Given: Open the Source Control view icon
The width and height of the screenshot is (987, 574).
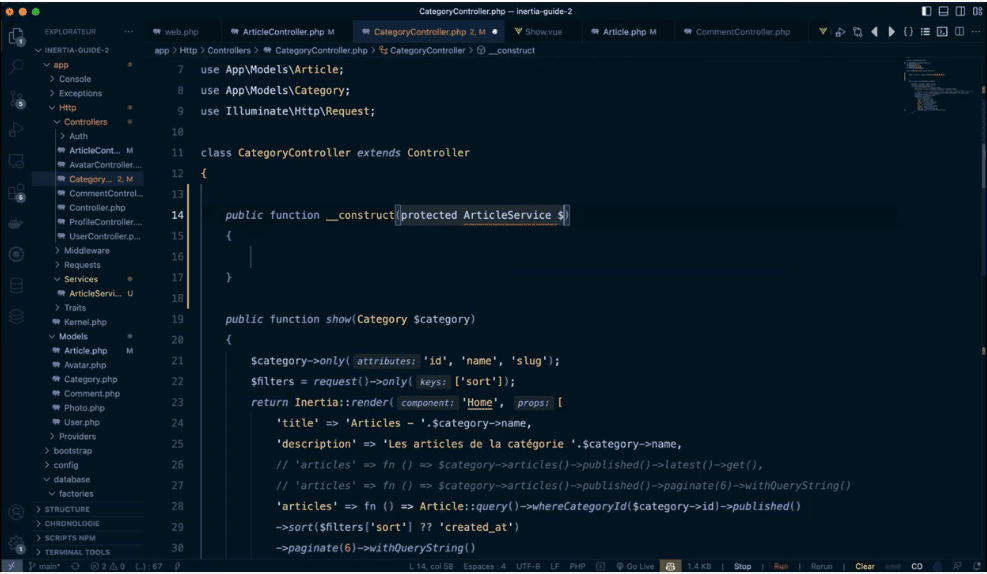Looking at the screenshot, I should 16,98.
